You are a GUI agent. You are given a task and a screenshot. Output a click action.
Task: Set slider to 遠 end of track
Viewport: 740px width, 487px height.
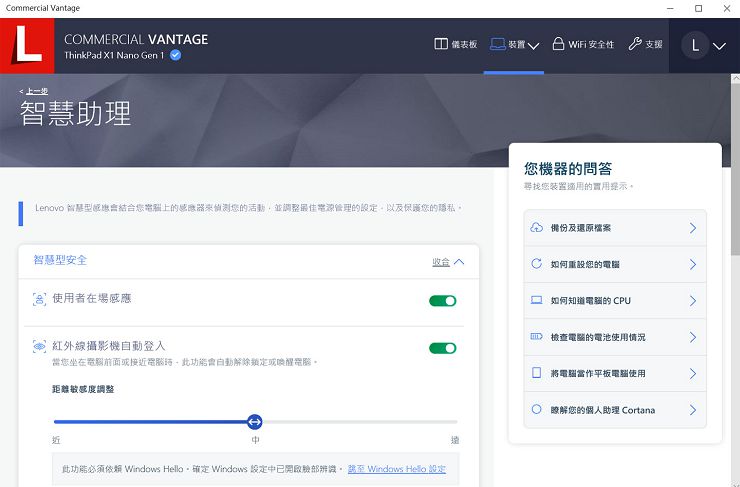click(x=456, y=422)
